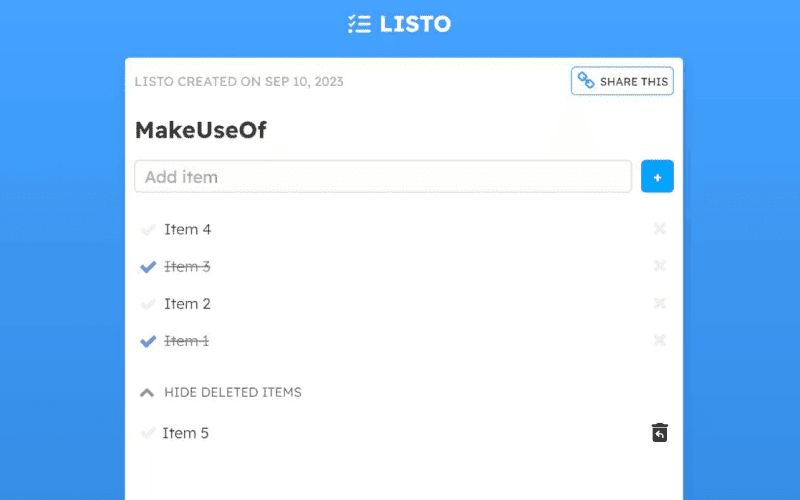Click the chain link icon in Share This

[586, 81]
